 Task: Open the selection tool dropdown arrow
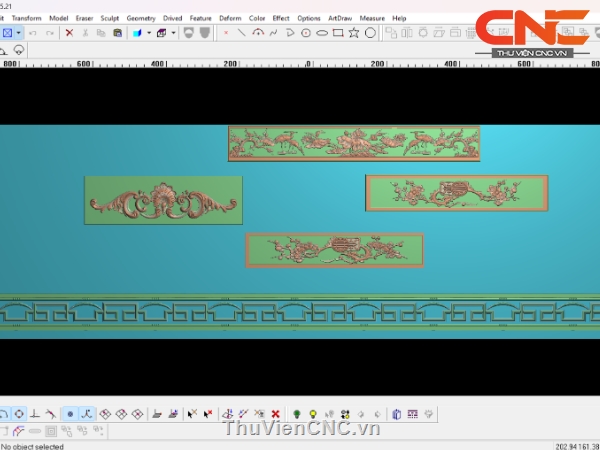point(20,33)
